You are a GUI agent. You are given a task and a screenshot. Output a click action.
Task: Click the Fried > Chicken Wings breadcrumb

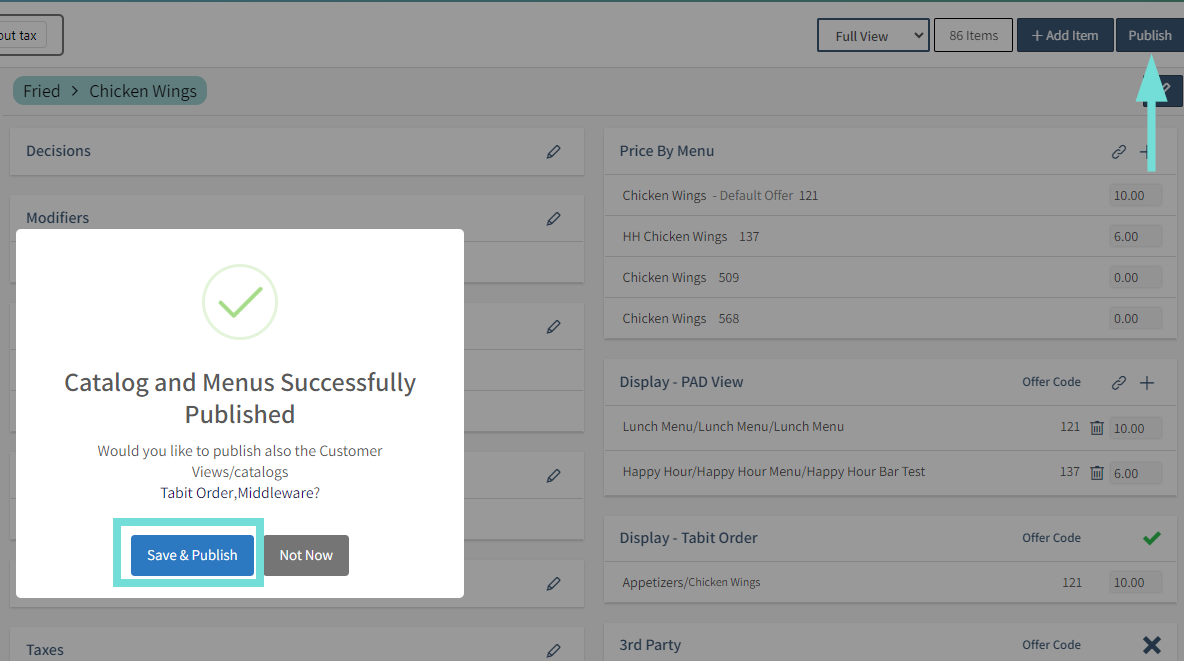110,91
